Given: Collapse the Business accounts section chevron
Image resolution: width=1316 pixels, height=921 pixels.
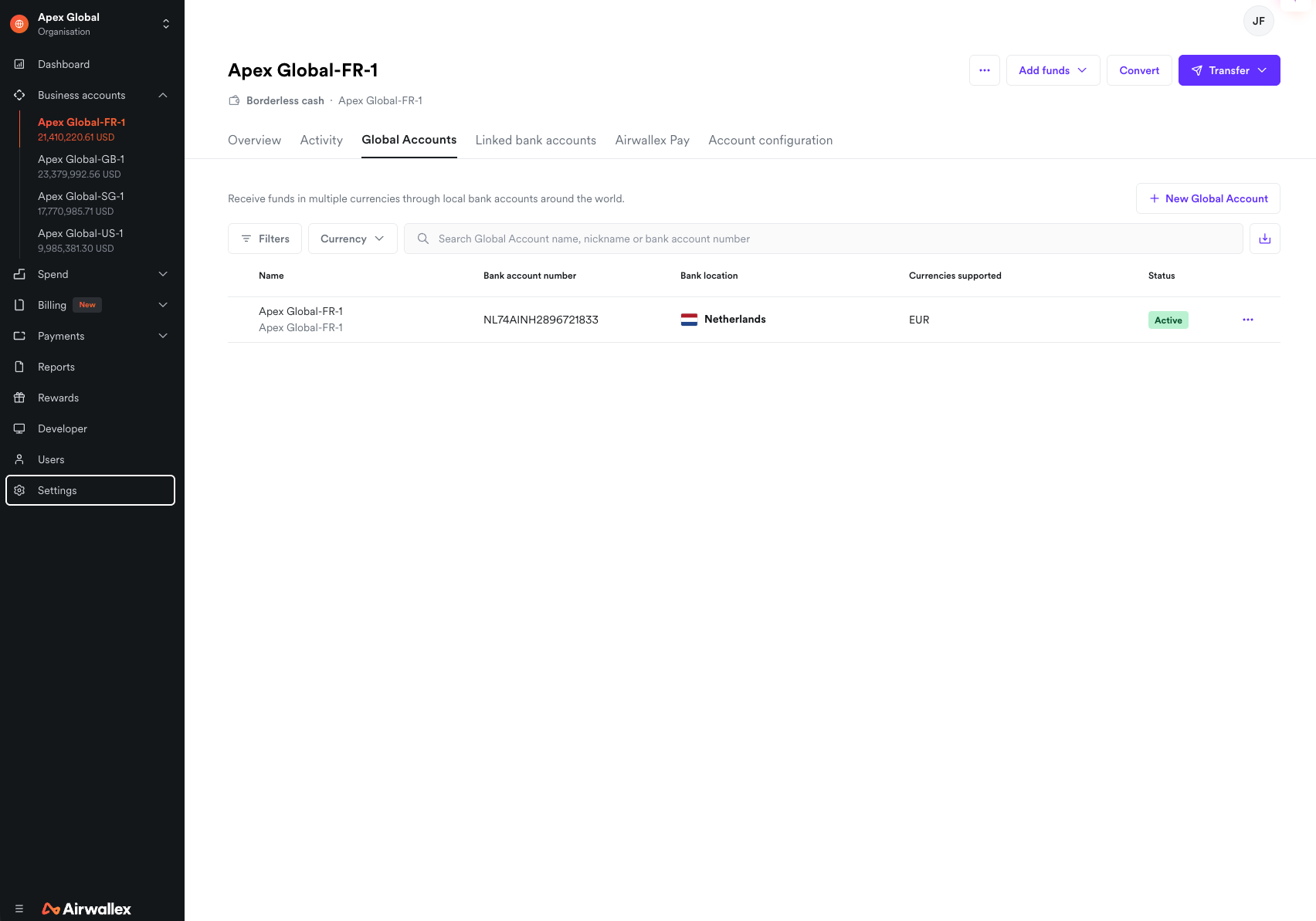Looking at the screenshot, I should click(x=163, y=95).
